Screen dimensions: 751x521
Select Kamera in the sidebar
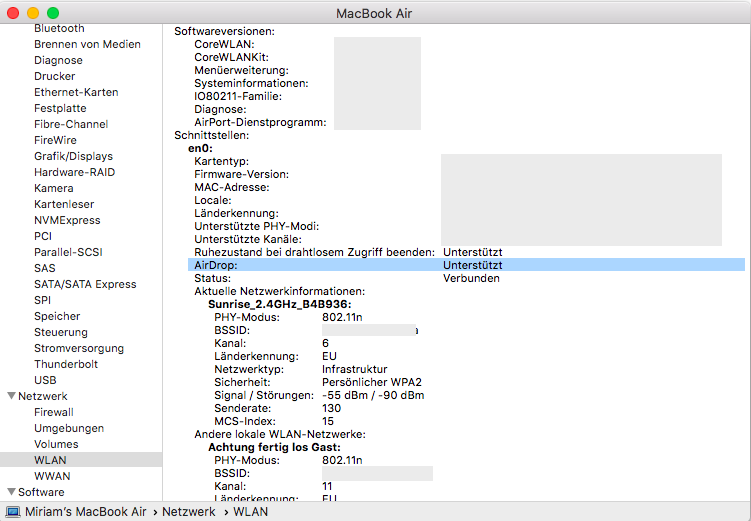point(54,188)
